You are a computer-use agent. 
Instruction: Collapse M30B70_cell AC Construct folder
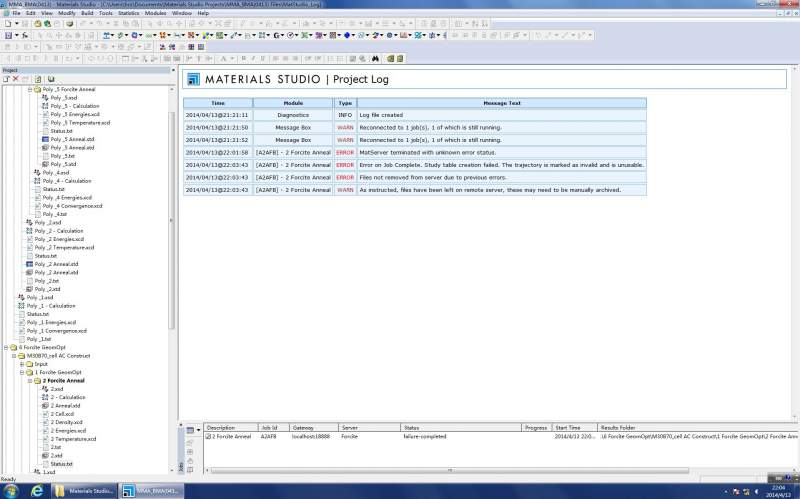(x=14, y=356)
